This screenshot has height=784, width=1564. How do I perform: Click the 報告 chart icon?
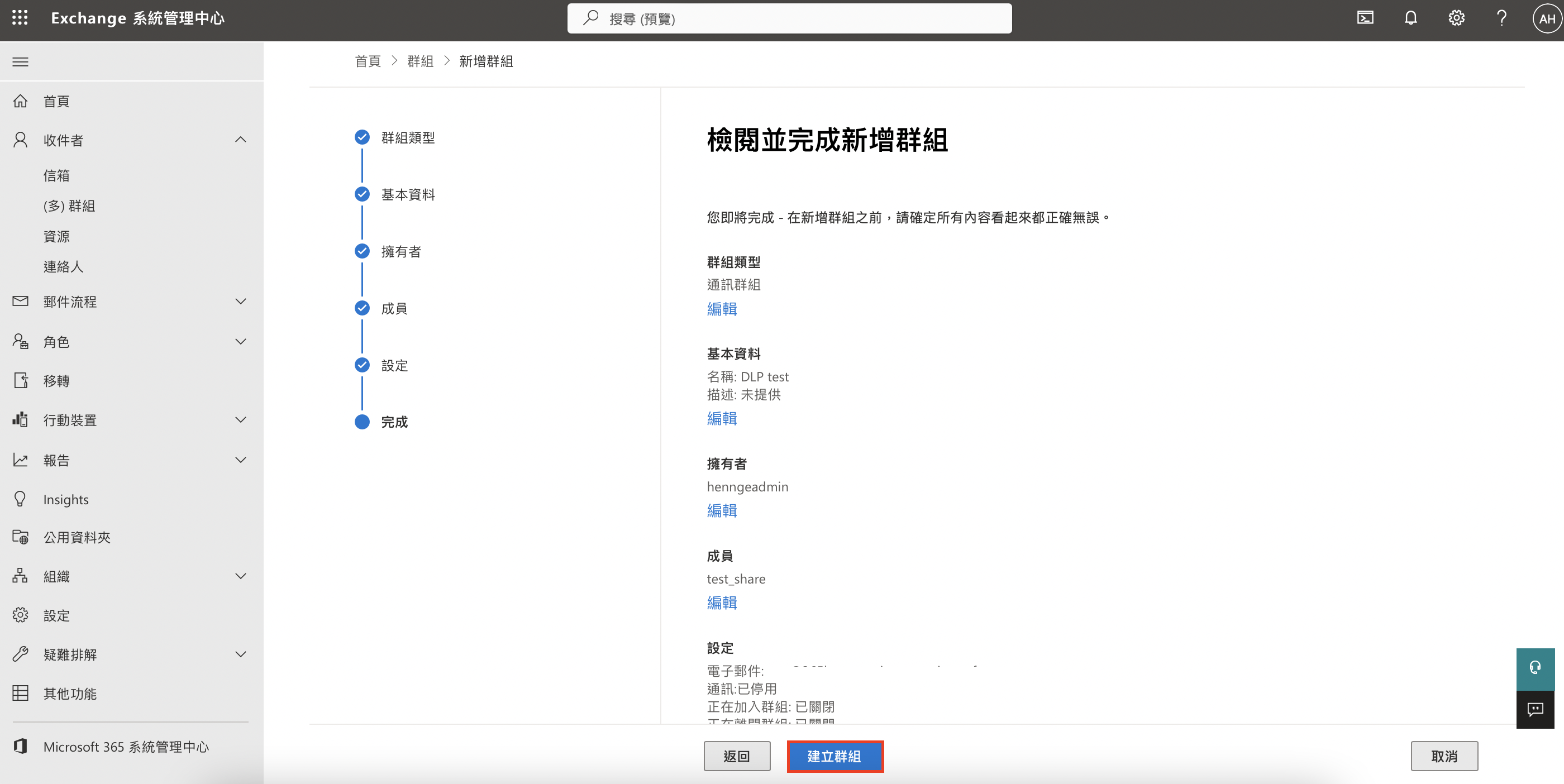coord(20,460)
